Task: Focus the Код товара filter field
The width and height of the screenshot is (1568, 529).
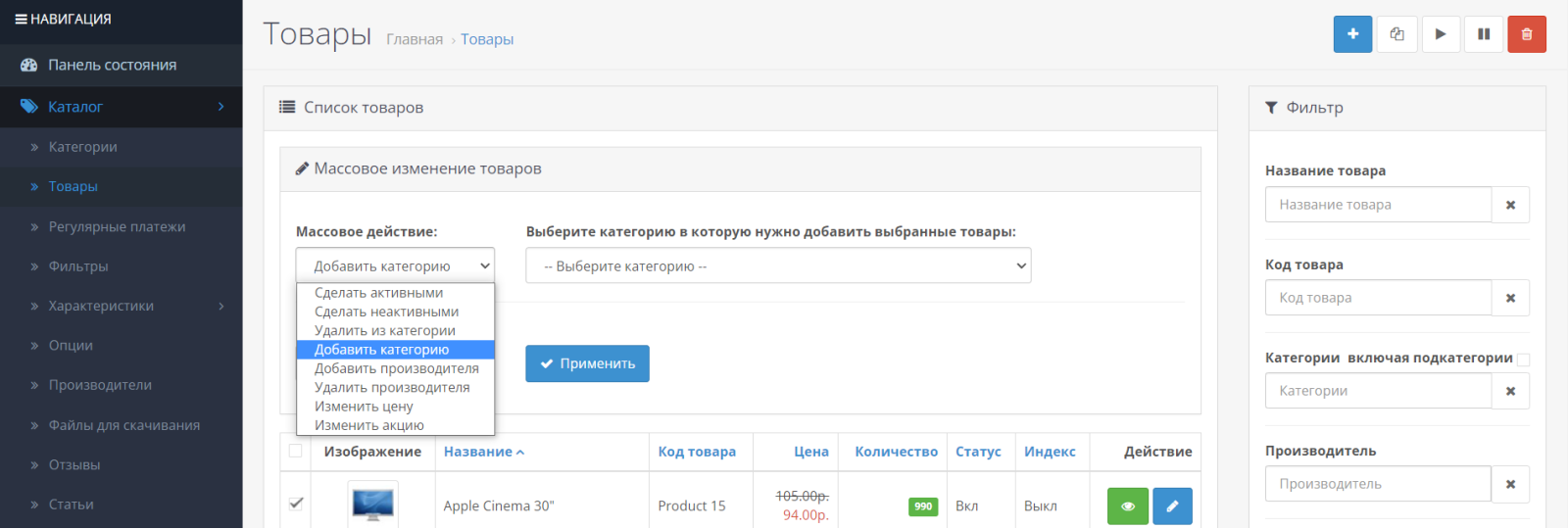Action: coord(1378,298)
